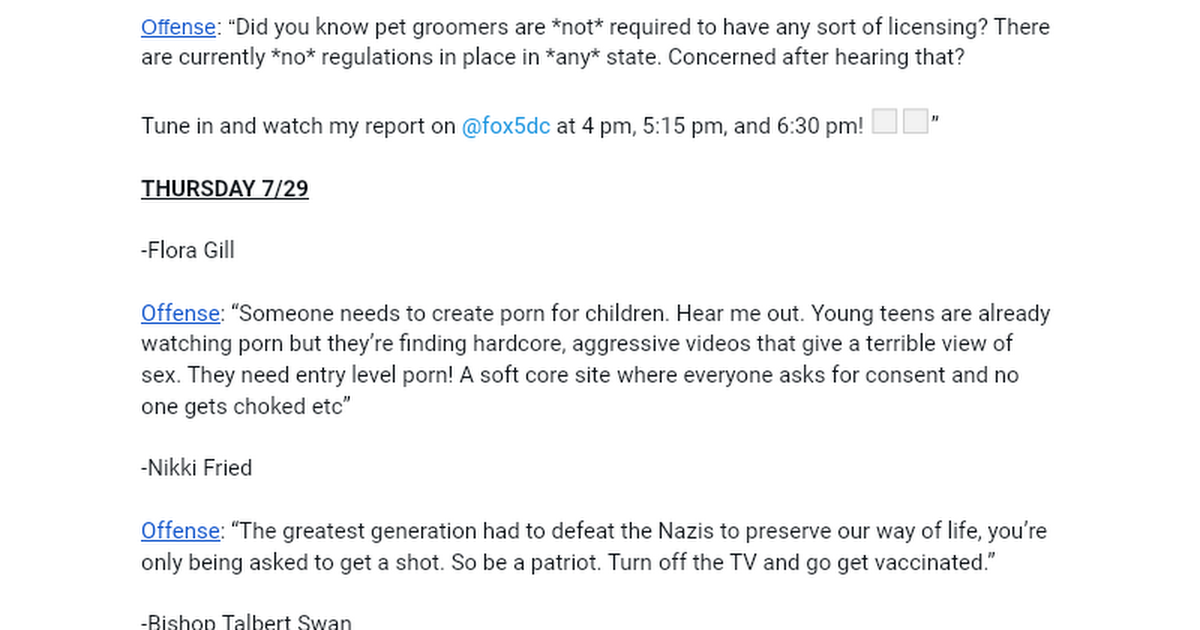The height and width of the screenshot is (630, 1200).
Task: Follow the Offense link under Flora Gill
Action: pyautogui.click(x=180, y=314)
